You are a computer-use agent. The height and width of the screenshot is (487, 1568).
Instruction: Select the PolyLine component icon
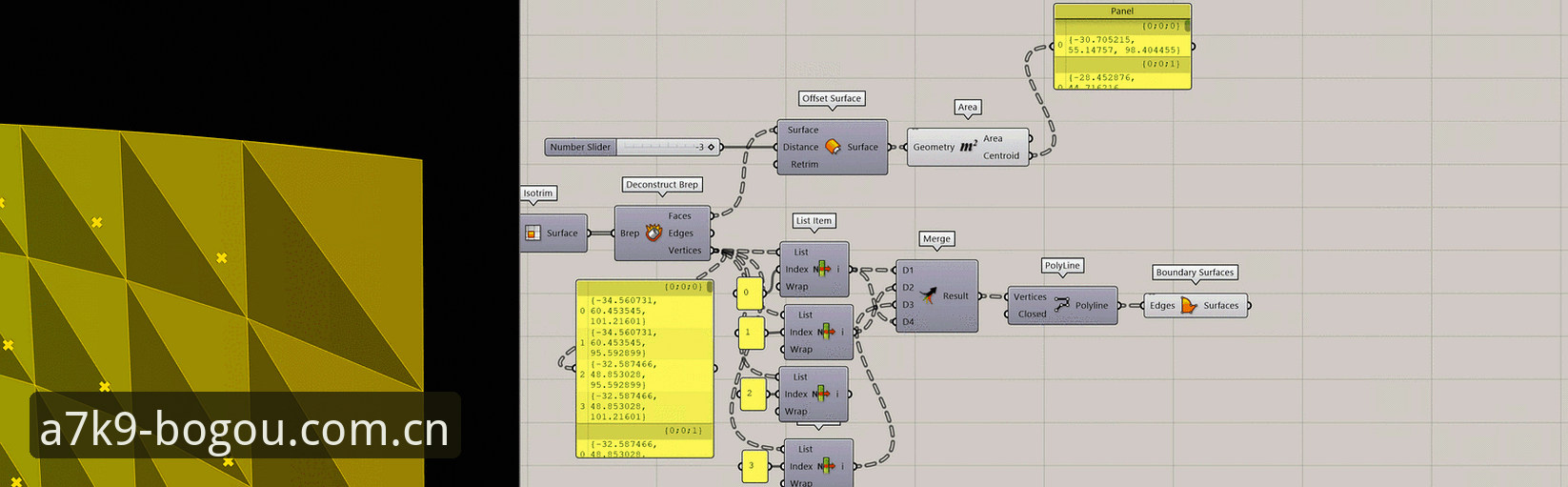click(x=1061, y=305)
